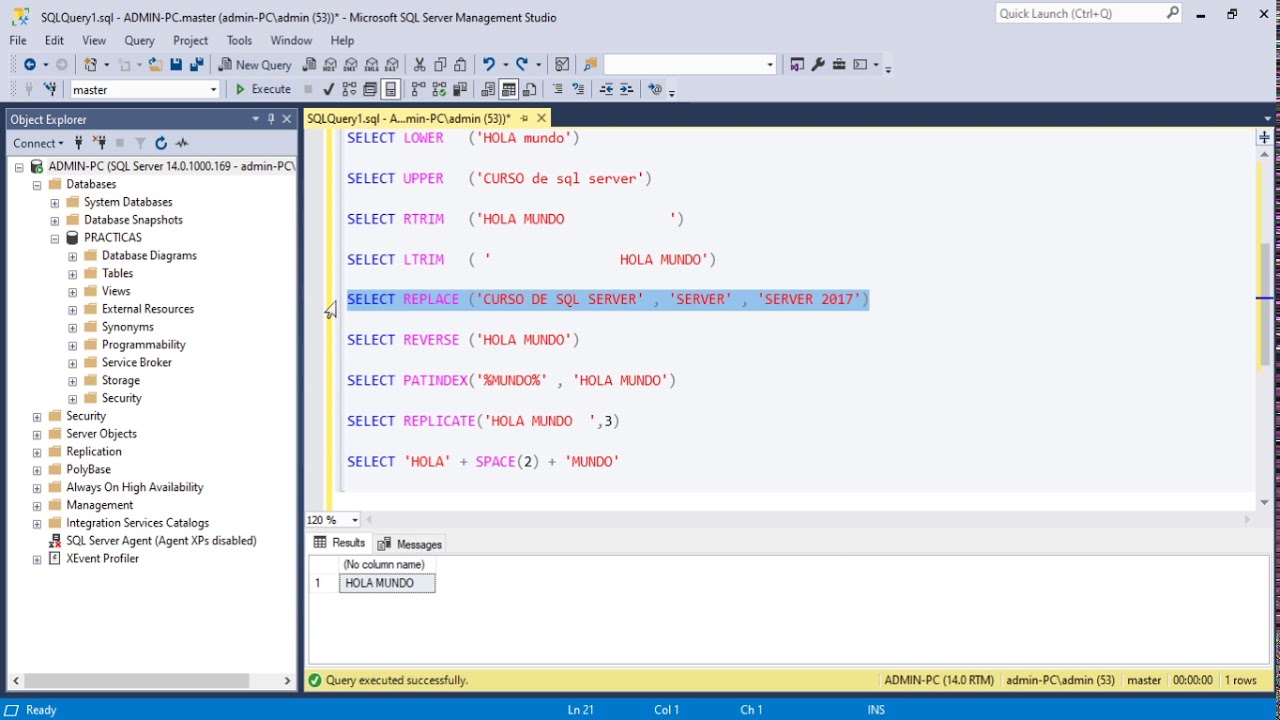
Task: Switch to the Results tab
Action: click(x=340, y=543)
